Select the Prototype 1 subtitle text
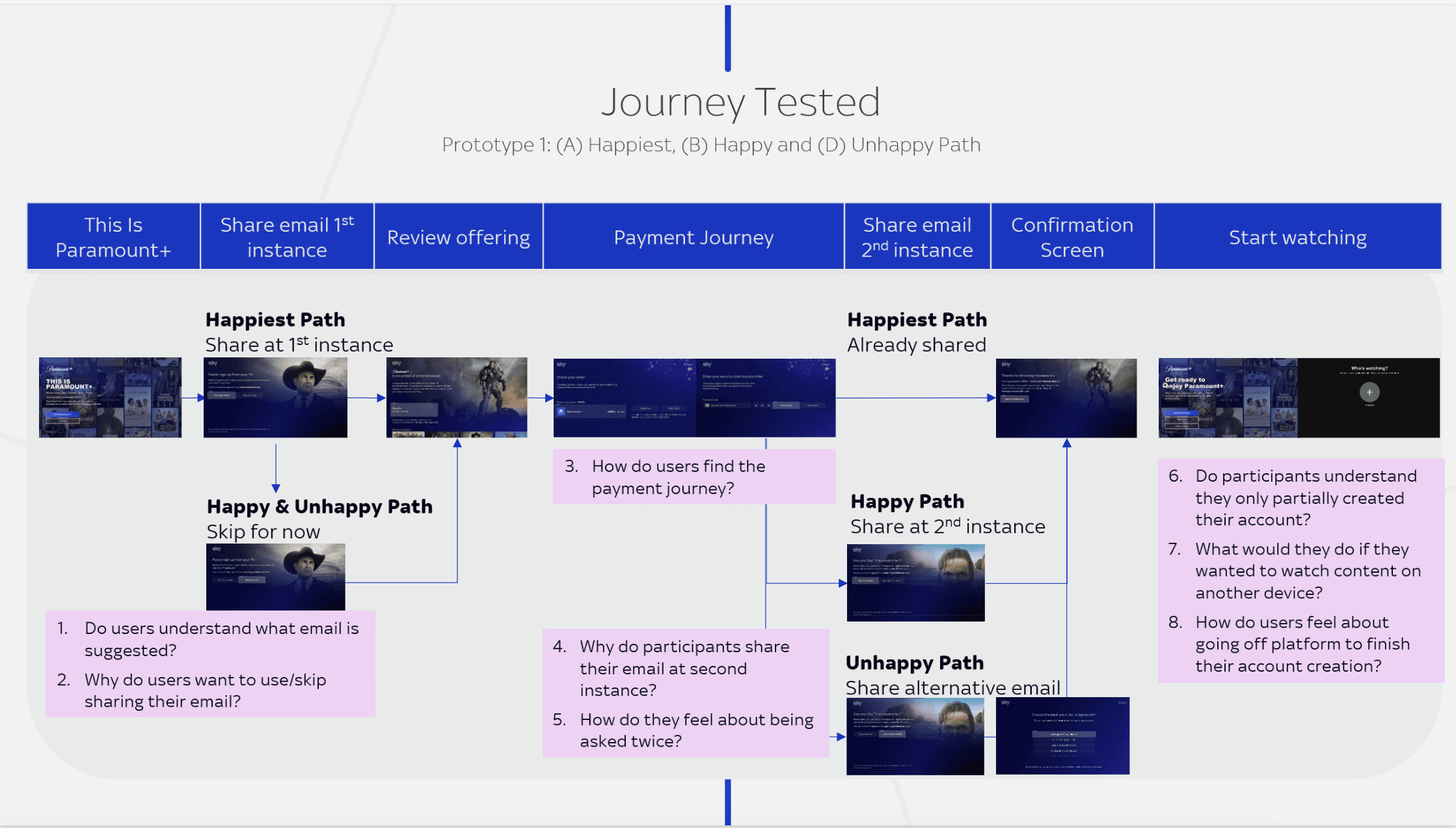 710,145
